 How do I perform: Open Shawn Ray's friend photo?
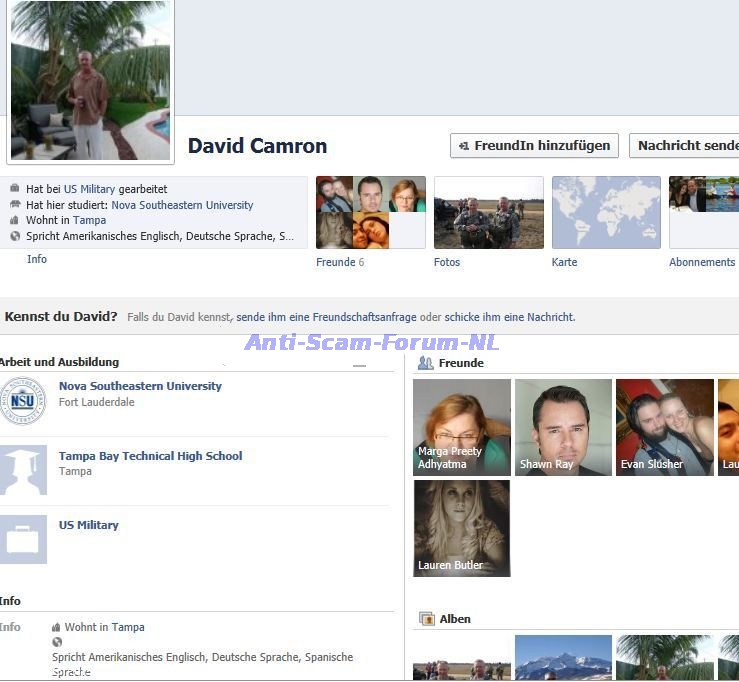[563, 427]
